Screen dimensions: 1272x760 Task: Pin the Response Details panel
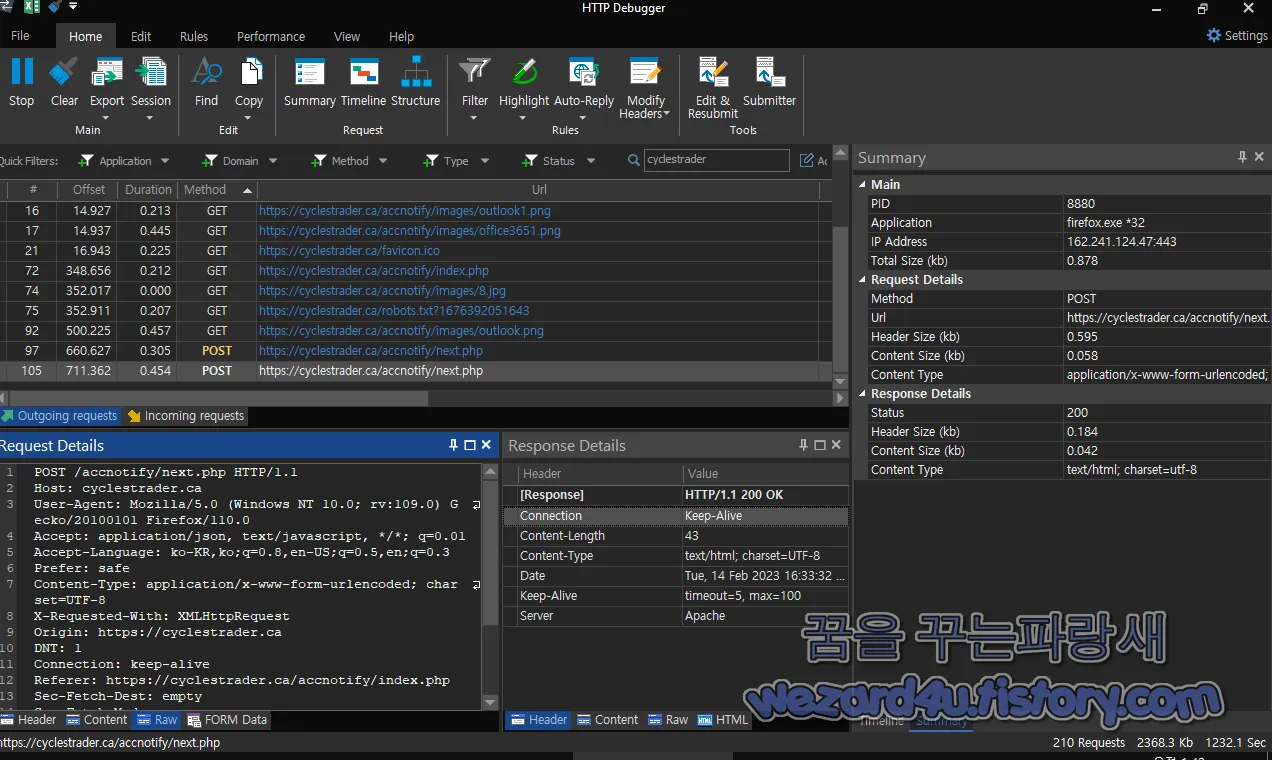(803, 445)
